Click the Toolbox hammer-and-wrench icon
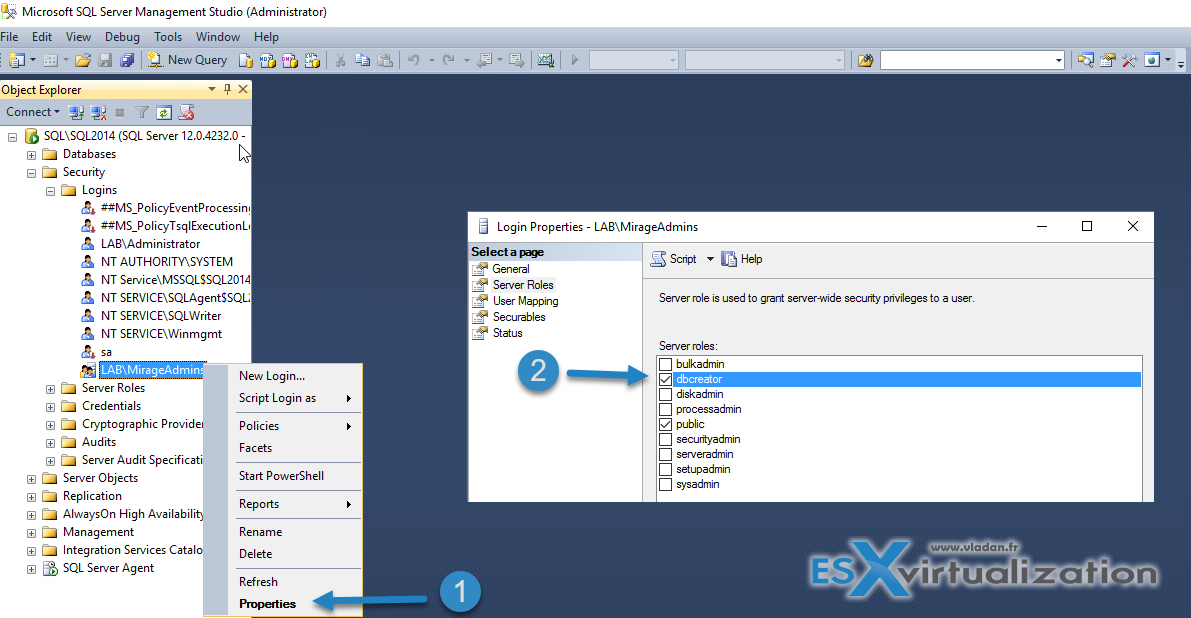The height and width of the screenshot is (618, 1191). (1129, 60)
